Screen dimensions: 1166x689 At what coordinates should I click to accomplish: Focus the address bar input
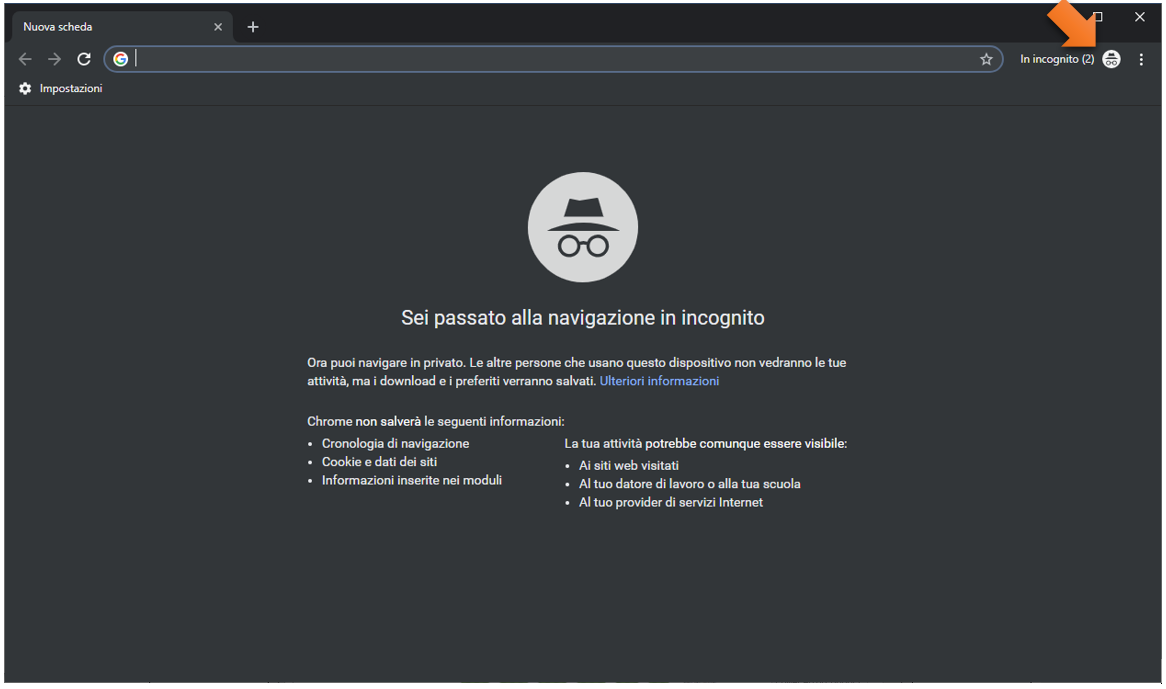coord(553,59)
